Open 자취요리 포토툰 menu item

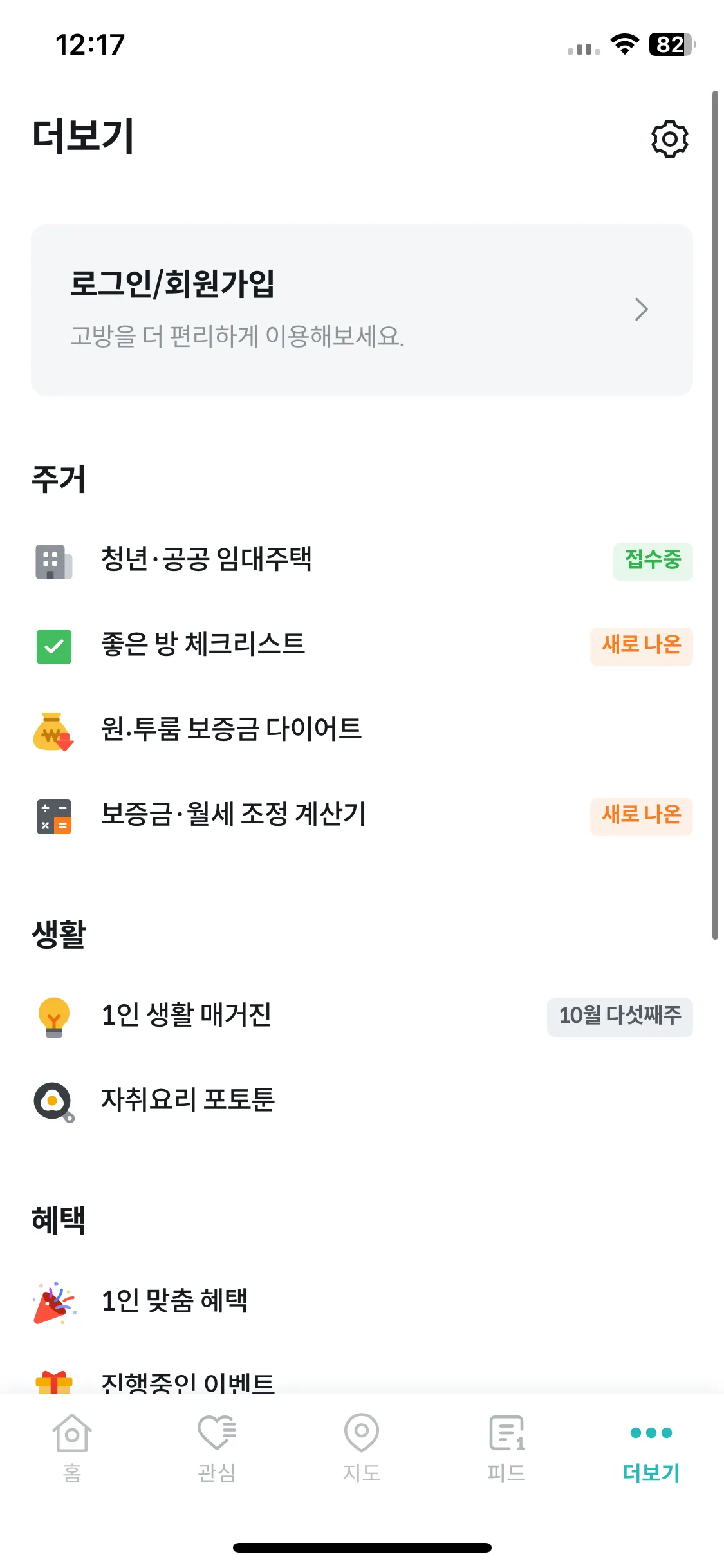click(x=362, y=1102)
